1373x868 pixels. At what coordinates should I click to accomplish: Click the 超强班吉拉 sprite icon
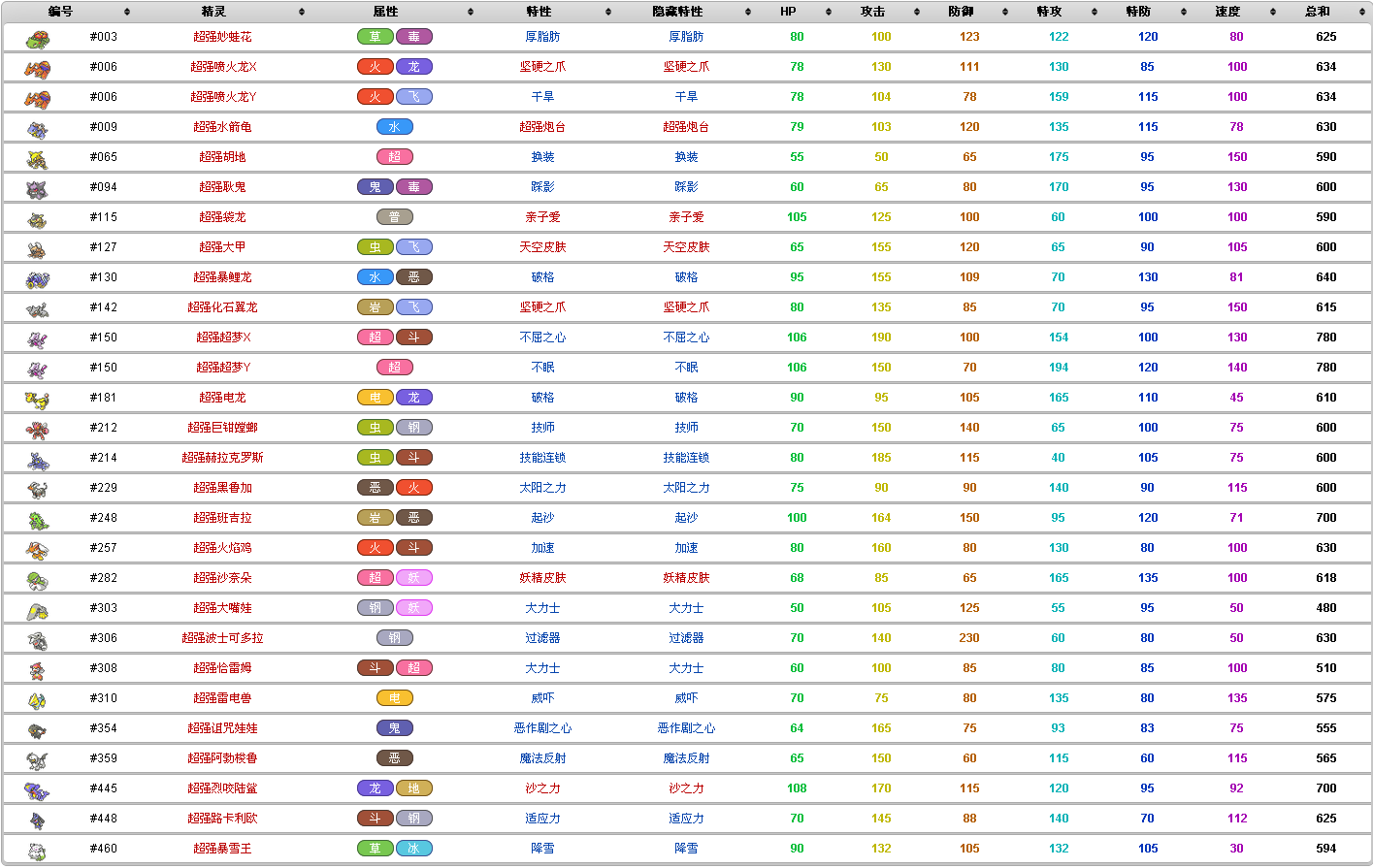click(37, 520)
